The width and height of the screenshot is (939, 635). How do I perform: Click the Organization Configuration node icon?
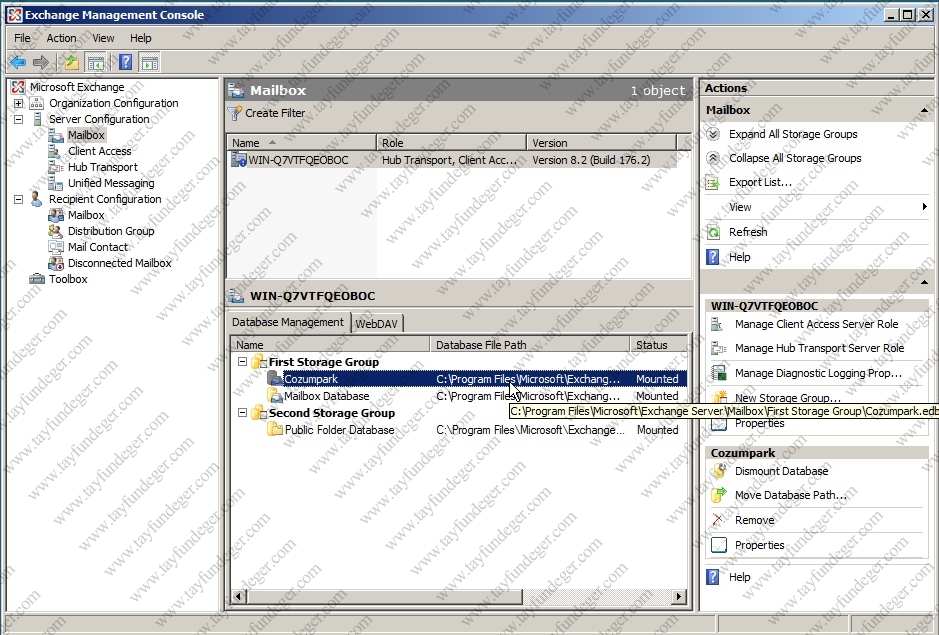click(x=37, y=103)
